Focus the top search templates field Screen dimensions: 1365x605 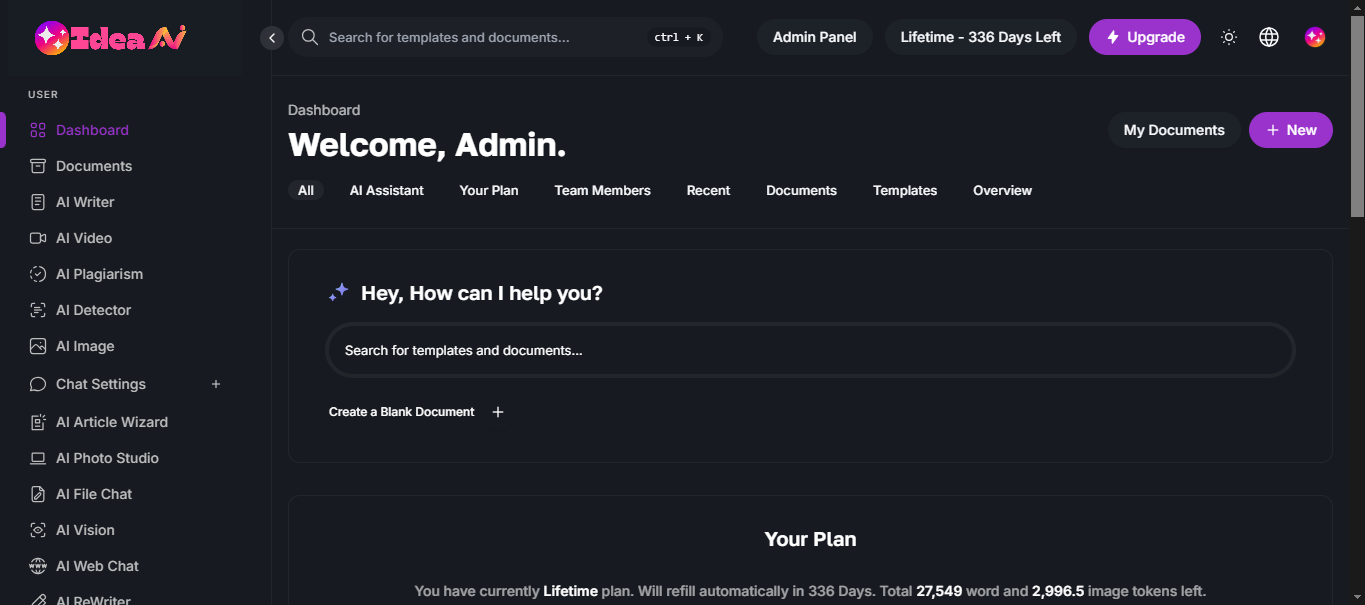(506, 37)
